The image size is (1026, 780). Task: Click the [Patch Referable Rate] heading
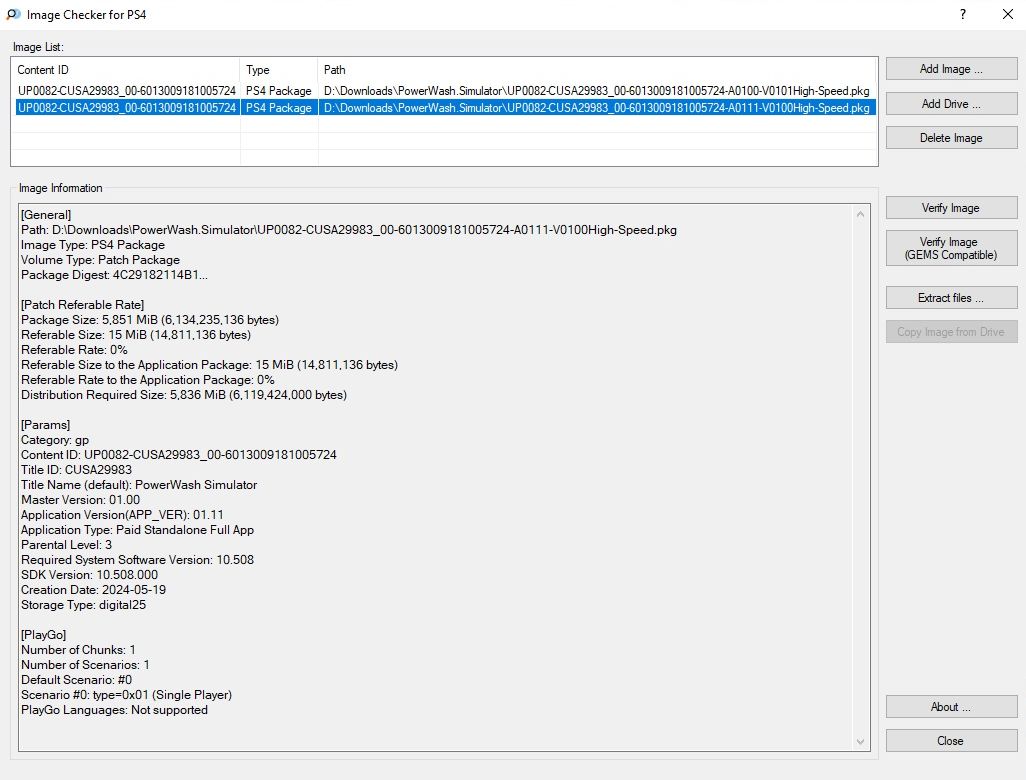82,305
